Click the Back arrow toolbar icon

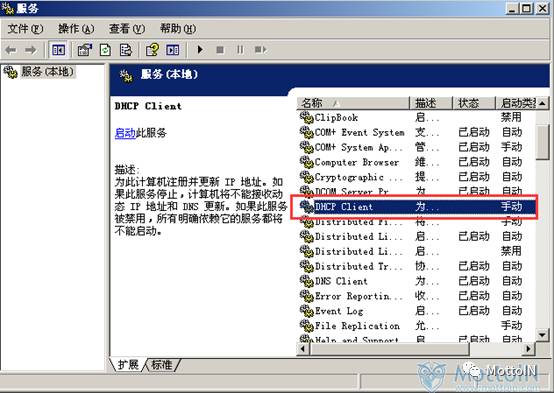pyautogui.click(x=11, y=50)
